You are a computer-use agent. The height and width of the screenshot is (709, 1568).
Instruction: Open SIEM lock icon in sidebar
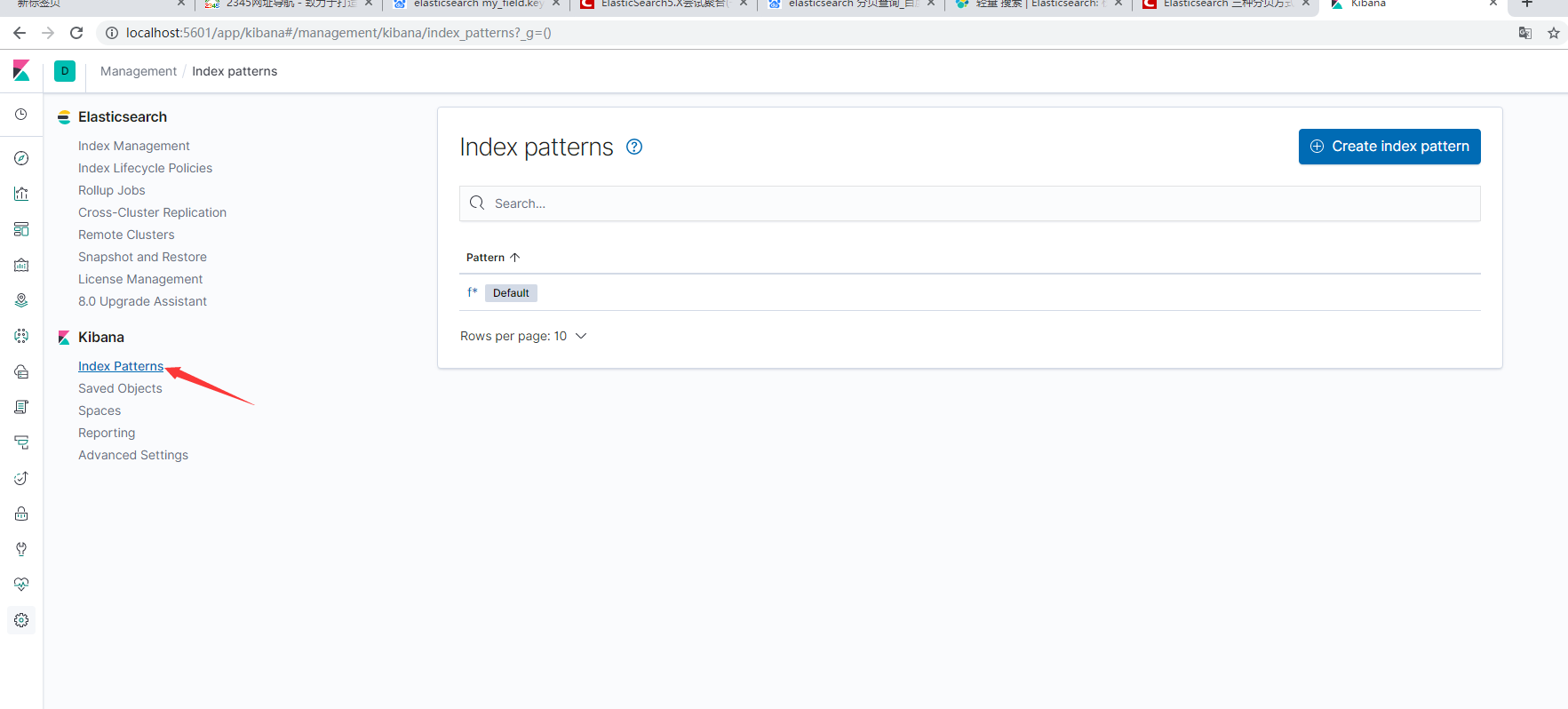(x=21, y=514)
